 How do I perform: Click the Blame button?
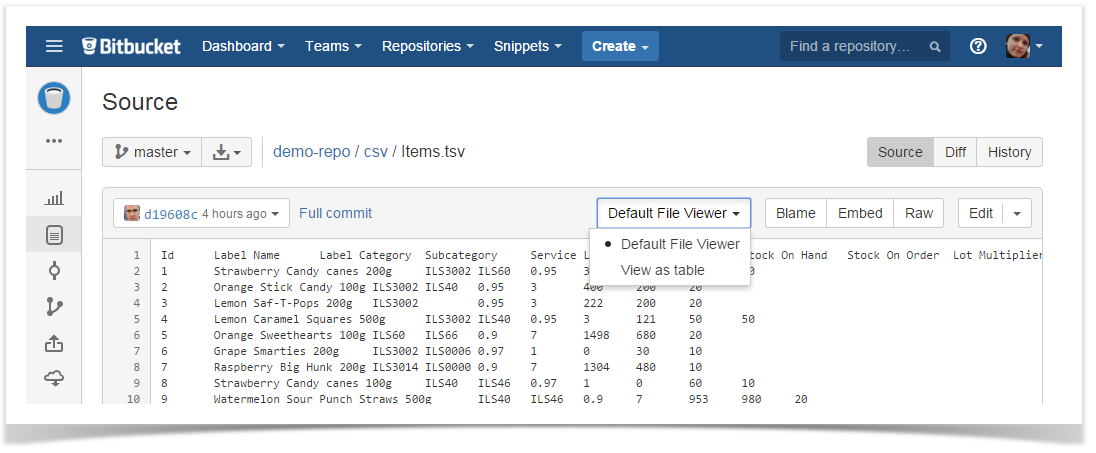(795, 213)
